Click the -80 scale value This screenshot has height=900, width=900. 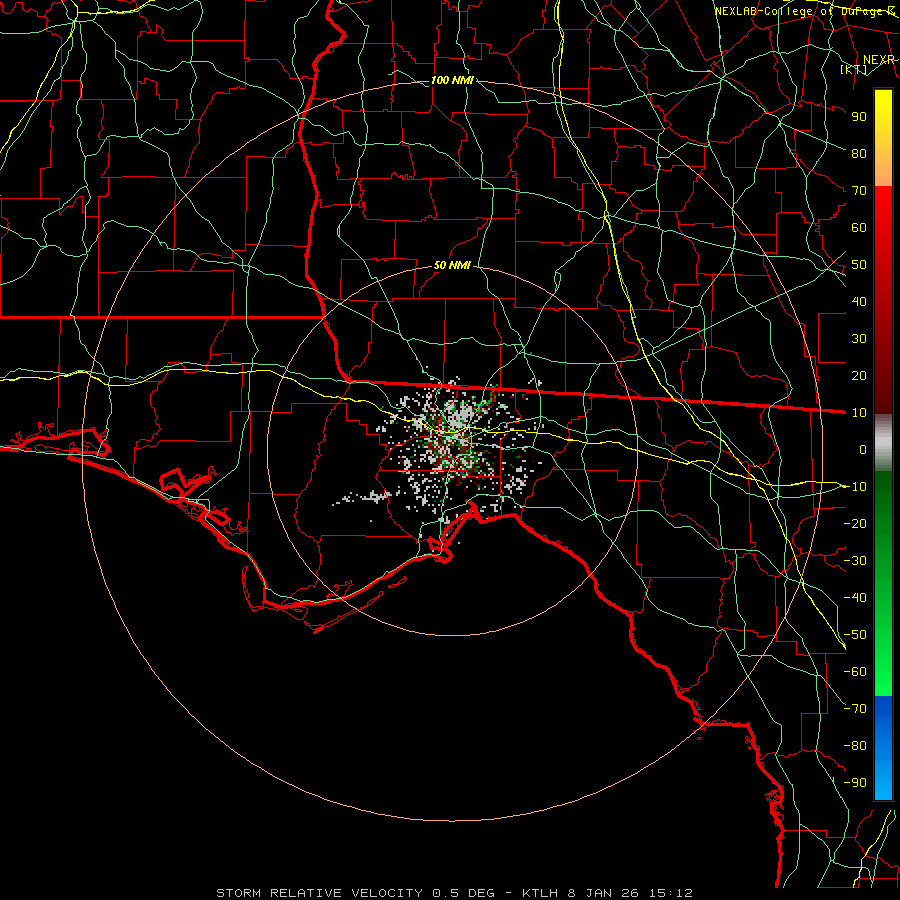855,746
